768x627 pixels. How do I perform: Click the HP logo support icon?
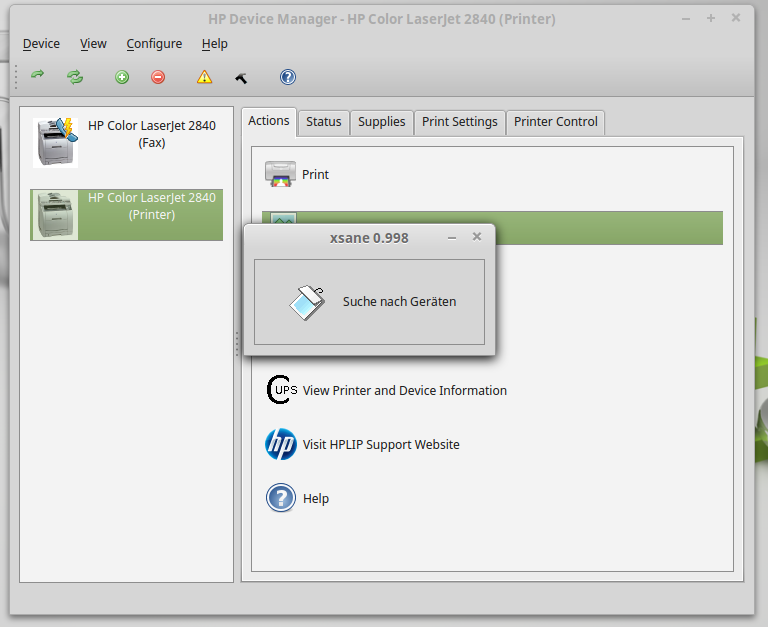pos(281,444)
